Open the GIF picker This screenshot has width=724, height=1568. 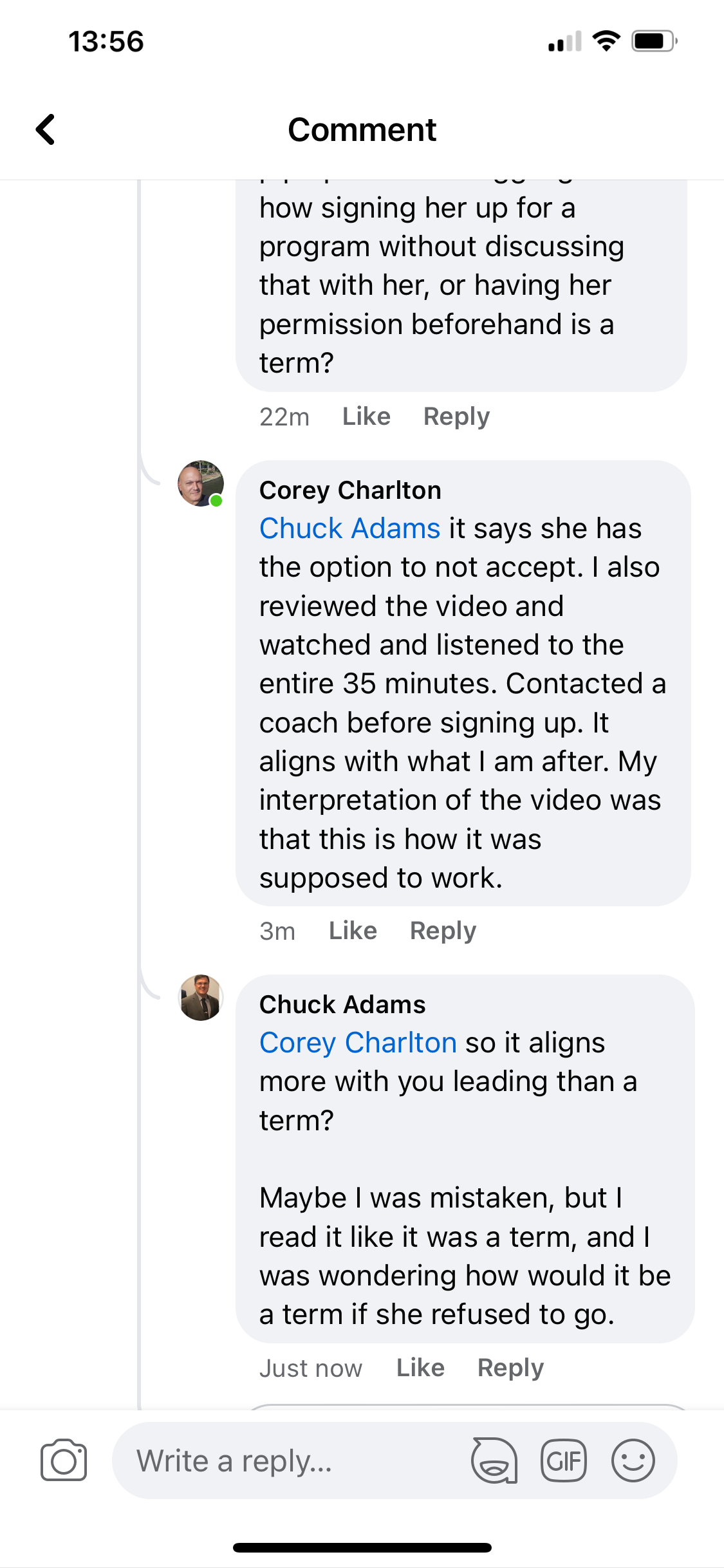tap(563, 1460)
